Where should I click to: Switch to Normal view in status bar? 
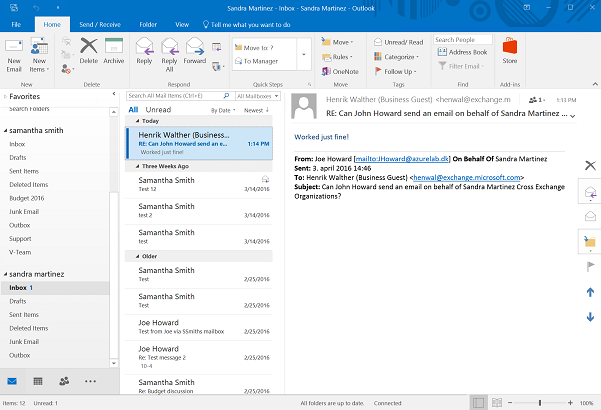(x=478, y=403)
